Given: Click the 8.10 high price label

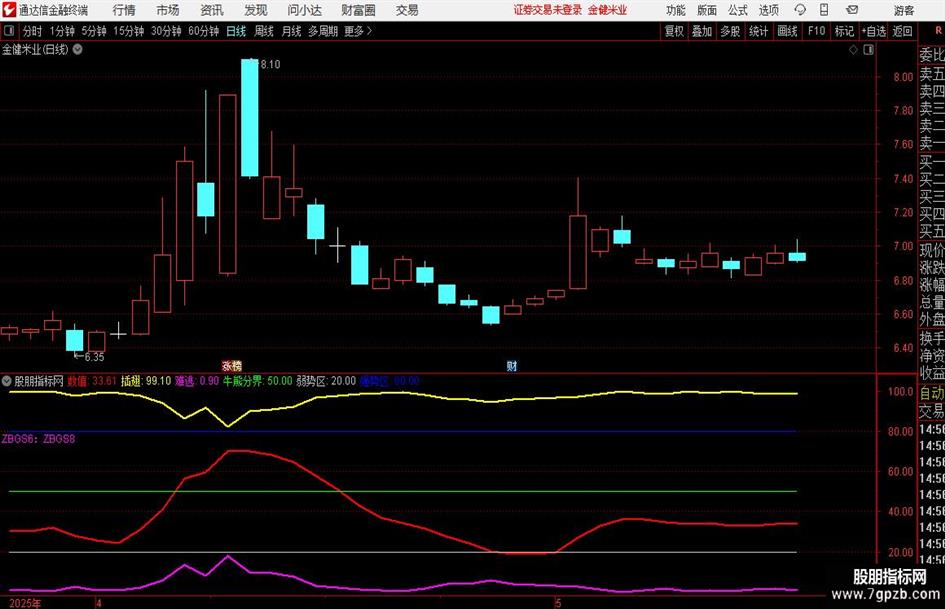Looking at the screenshot, I should tap(271, 65).
